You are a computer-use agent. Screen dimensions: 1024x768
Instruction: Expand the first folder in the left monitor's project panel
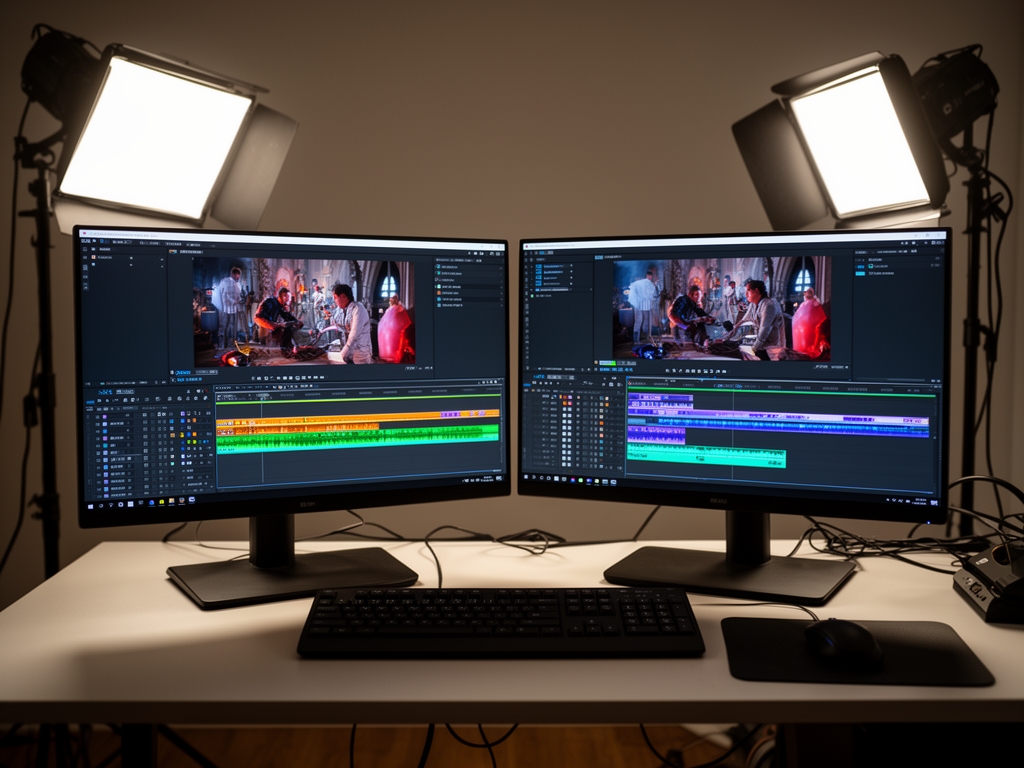coord(93,257)
